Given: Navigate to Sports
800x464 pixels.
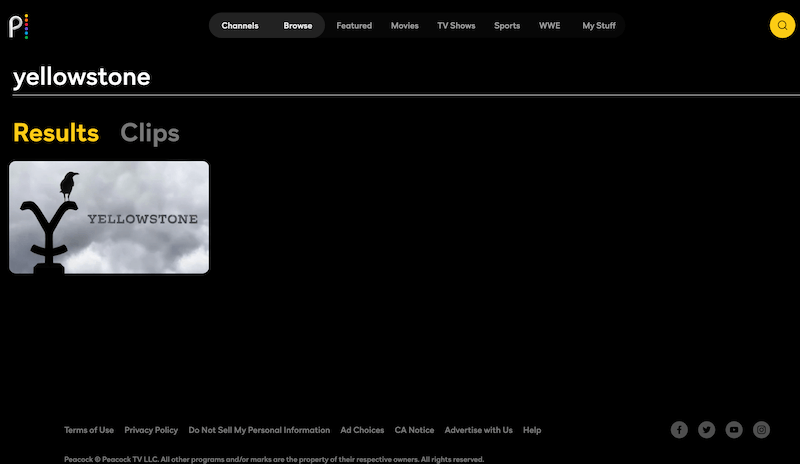Looking at the screenshot, I should point(507,25).
